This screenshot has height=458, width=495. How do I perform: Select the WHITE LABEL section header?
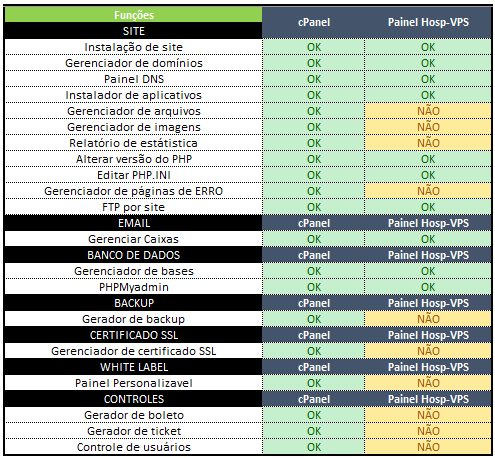click(134, 367)
